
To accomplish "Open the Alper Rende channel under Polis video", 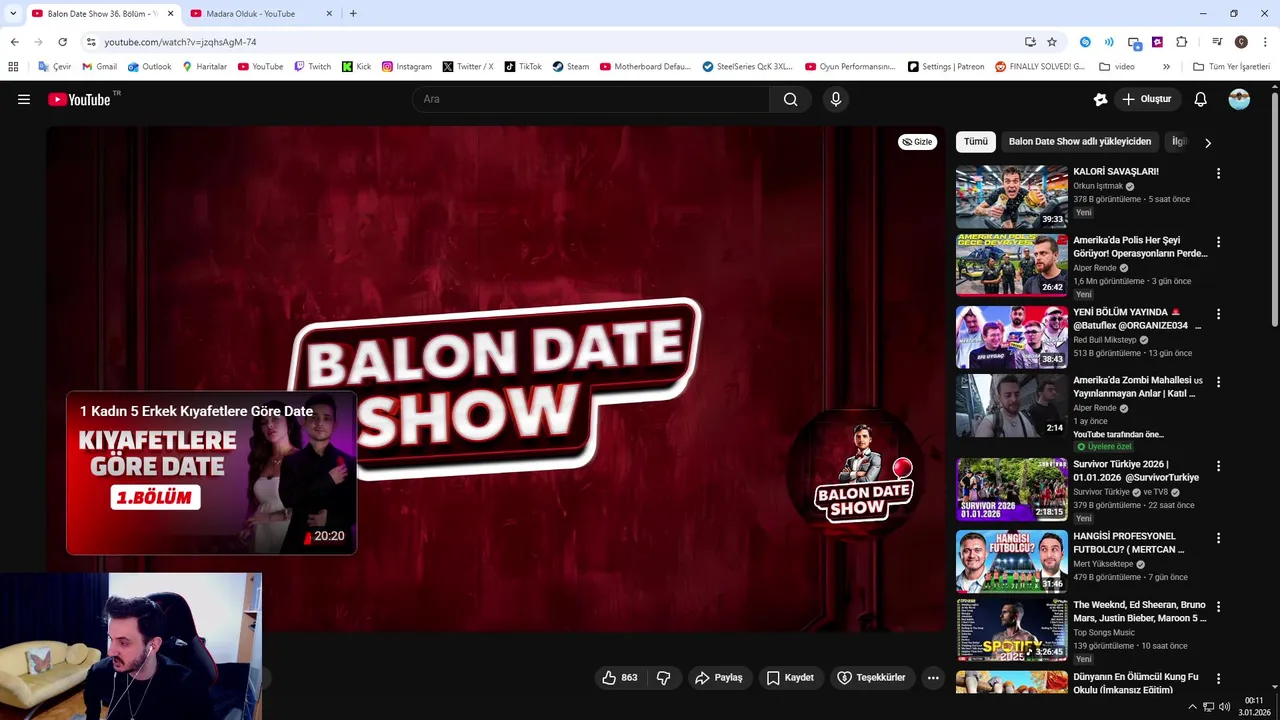I will click(x=1094, y=268).
